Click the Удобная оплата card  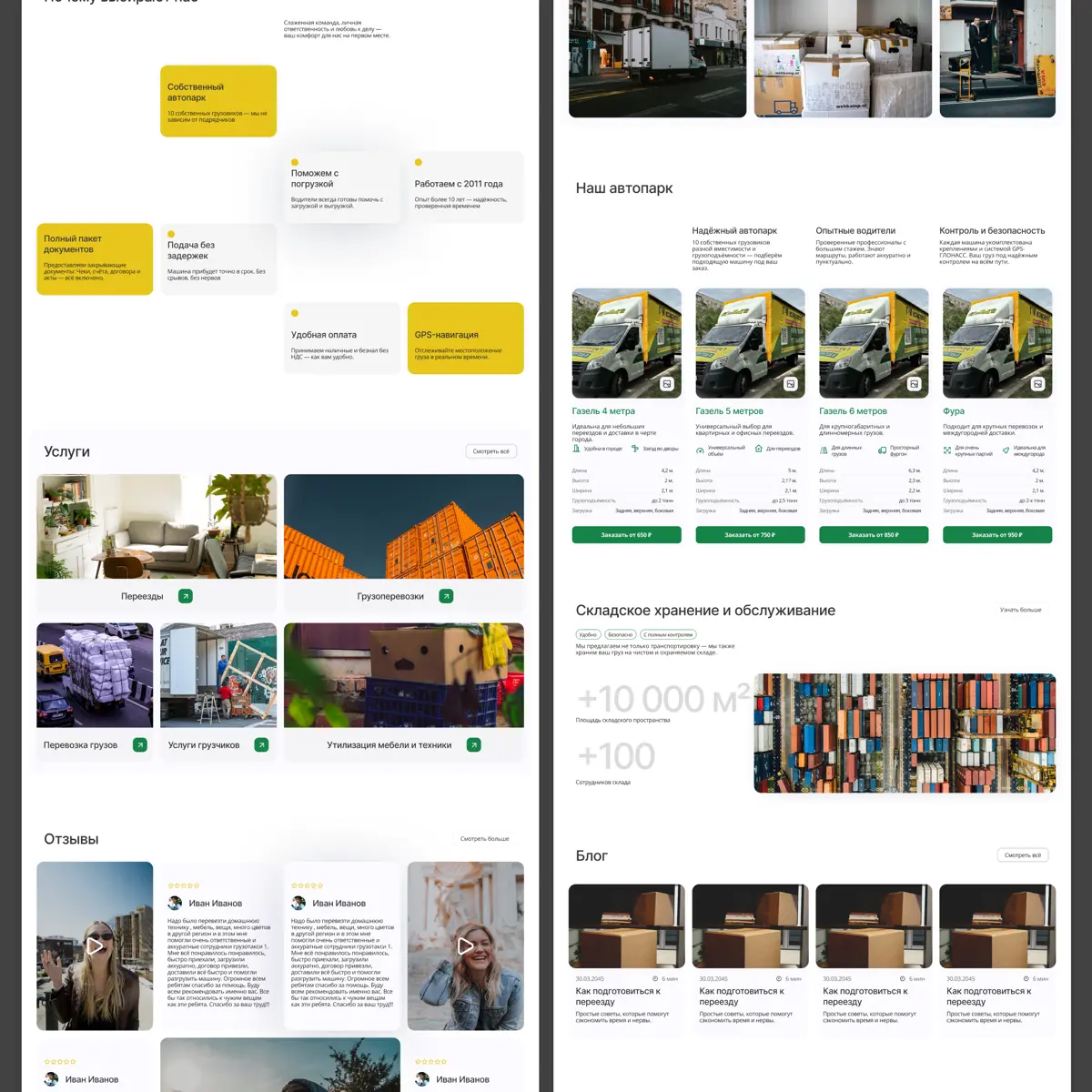[342, 338]
